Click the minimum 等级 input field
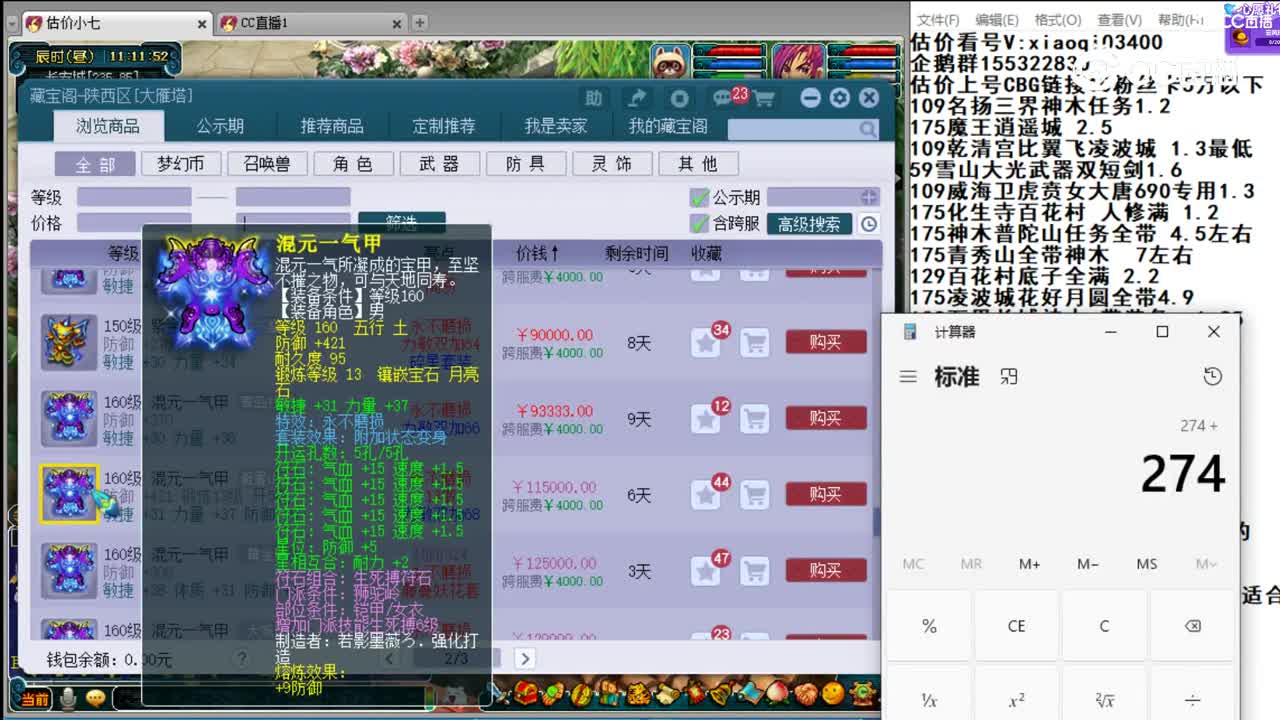The height and width of the screenshot is (720, 1280). click(134, 197)
